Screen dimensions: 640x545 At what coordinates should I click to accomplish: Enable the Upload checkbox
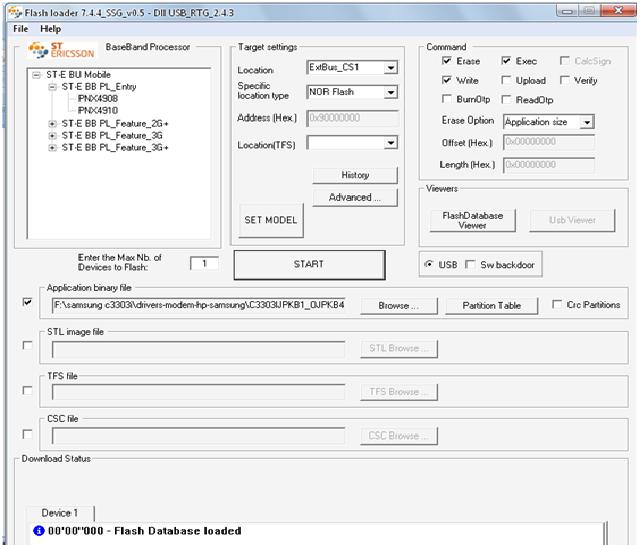506,80
